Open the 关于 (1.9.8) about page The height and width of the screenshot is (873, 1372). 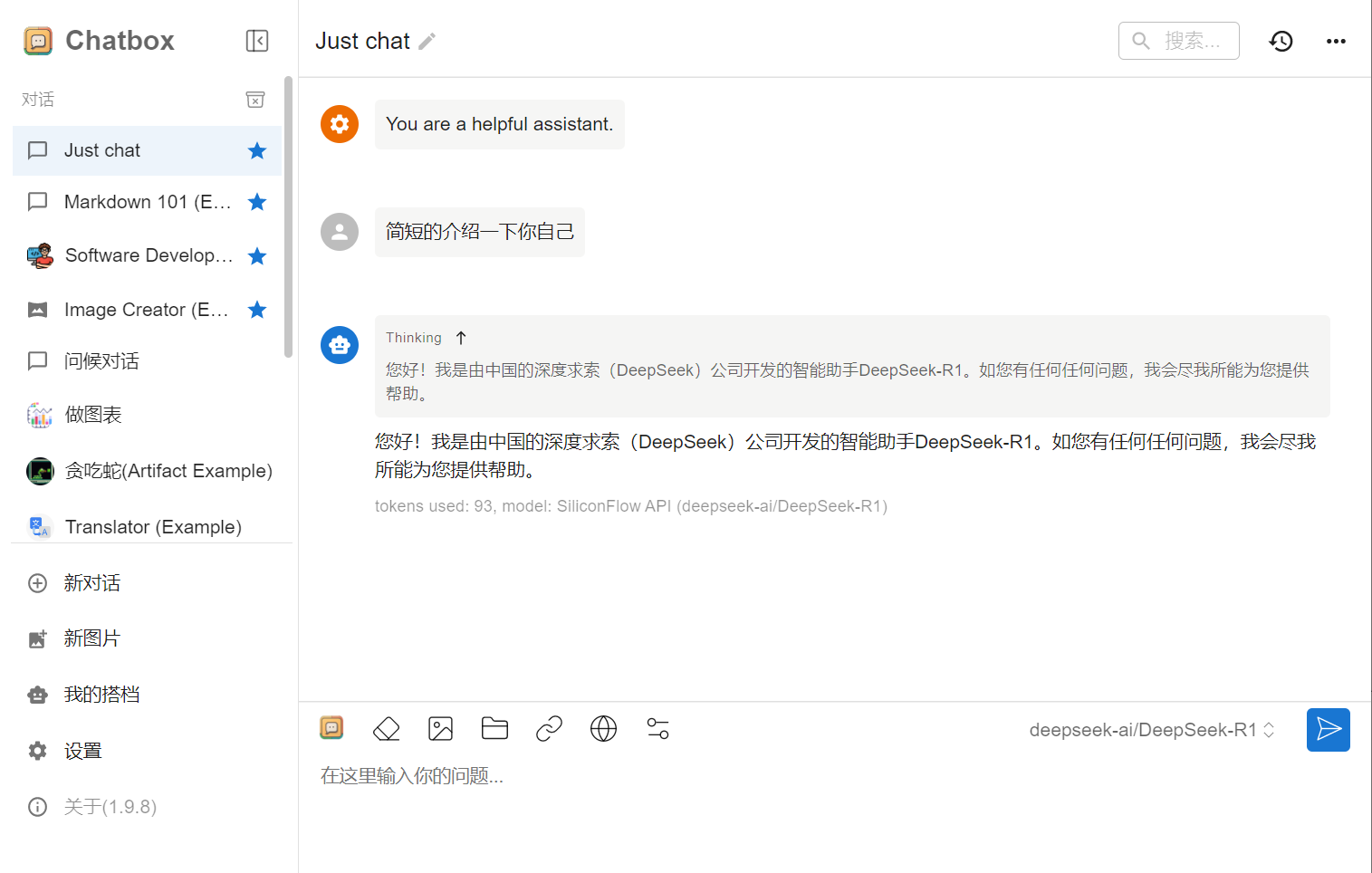[x=147, y=807]
